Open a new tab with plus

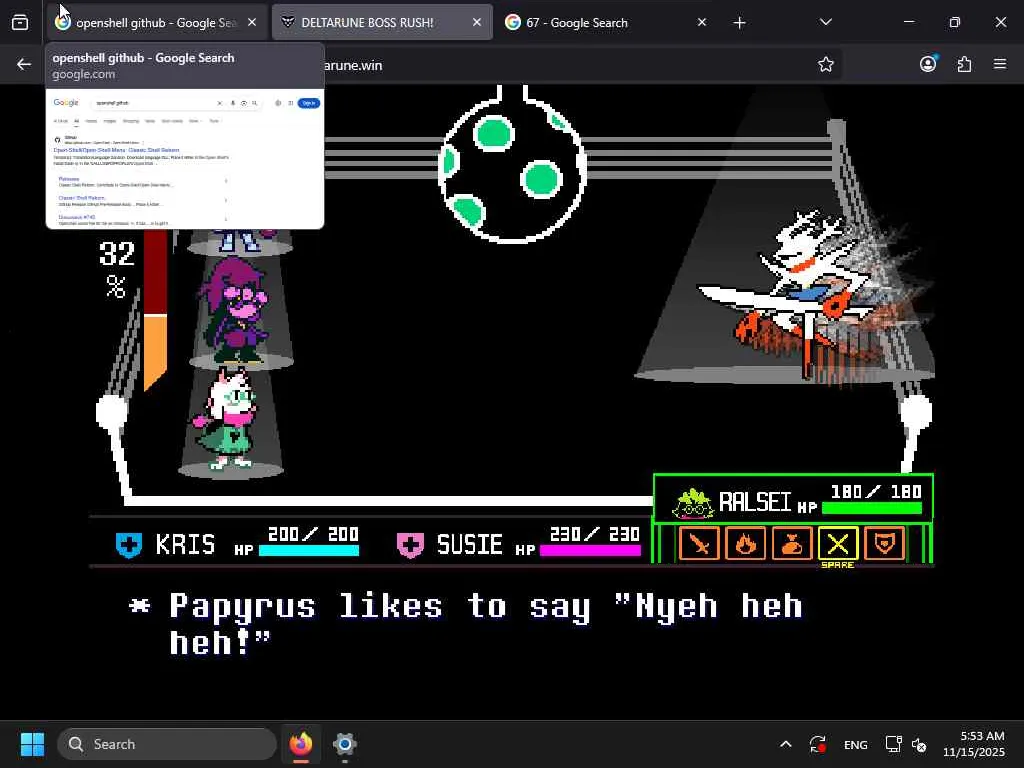(739, 23)
